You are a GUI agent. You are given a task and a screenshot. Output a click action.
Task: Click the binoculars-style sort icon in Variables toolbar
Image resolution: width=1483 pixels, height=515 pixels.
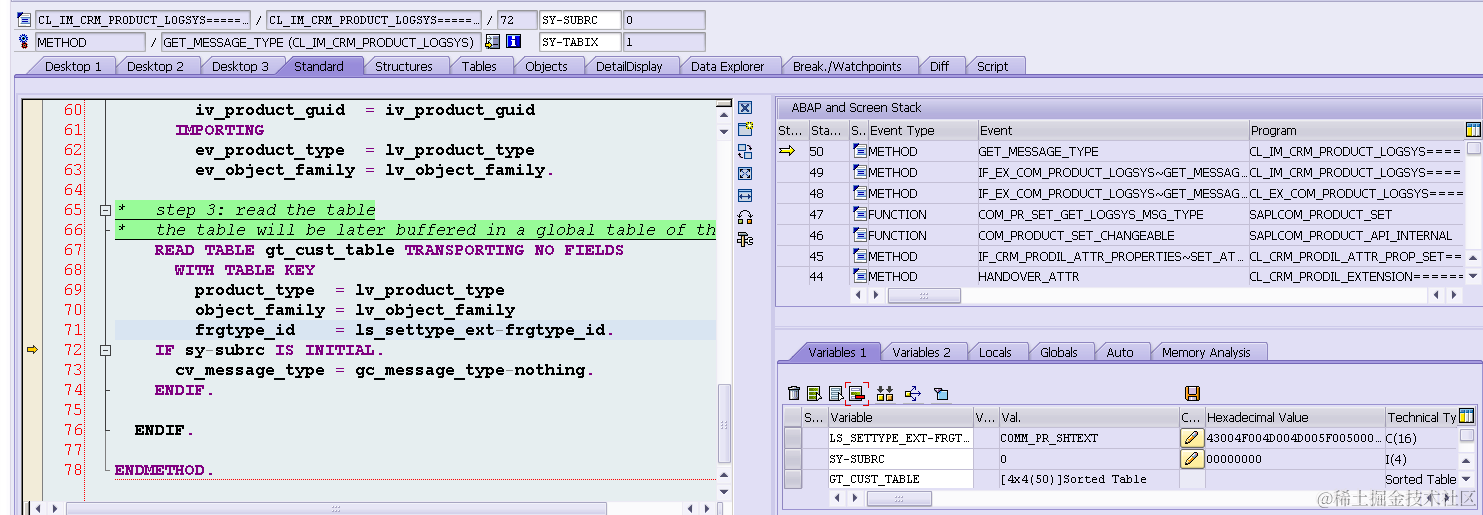point(884,394)
